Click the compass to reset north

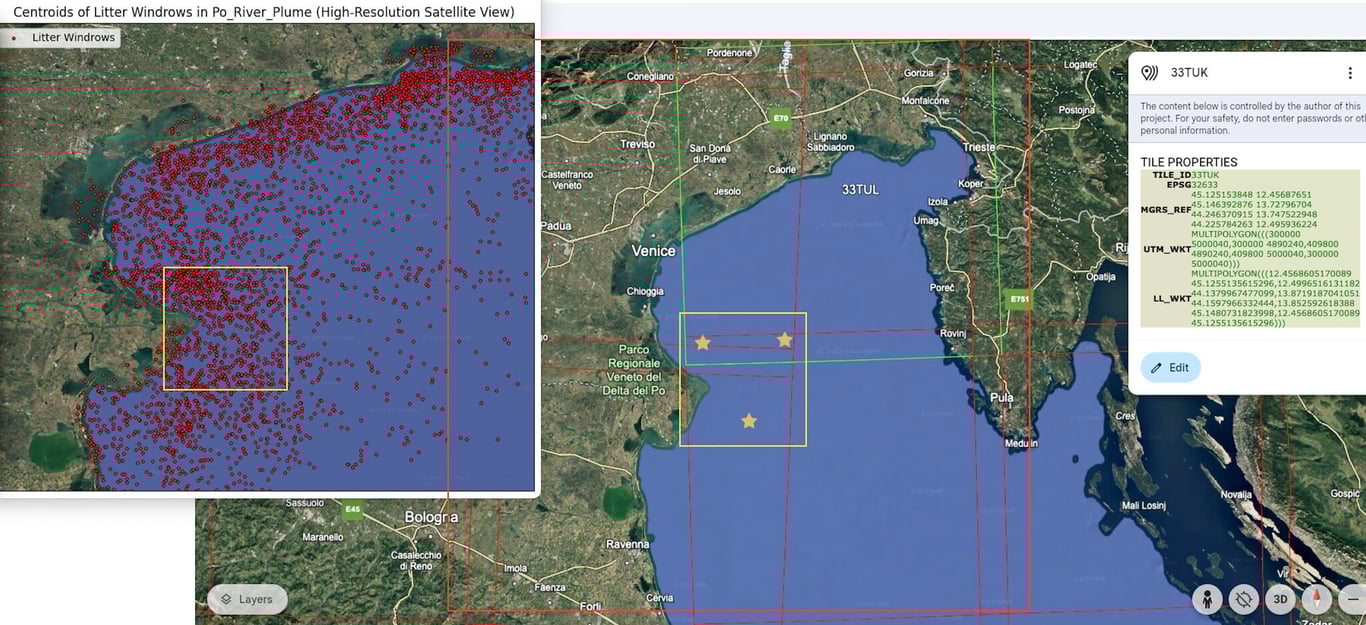point(1316,599)
